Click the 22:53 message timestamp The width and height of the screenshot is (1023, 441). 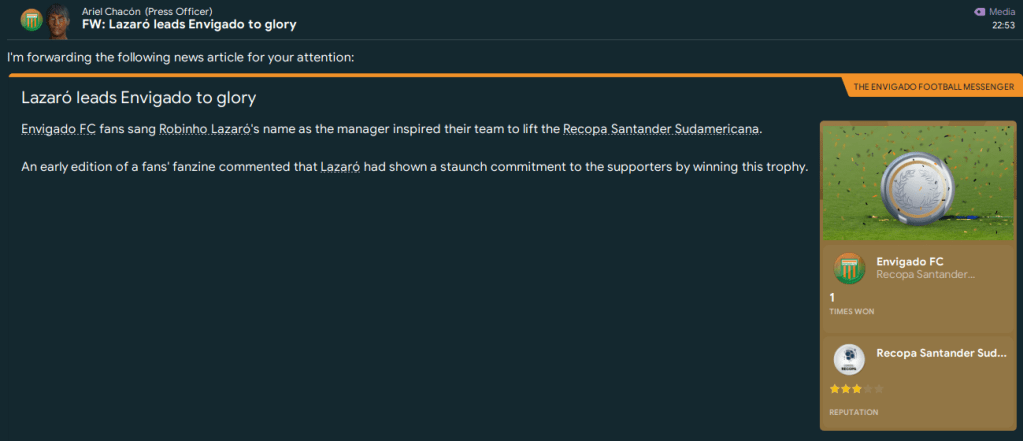click(x=1002, y=25)
